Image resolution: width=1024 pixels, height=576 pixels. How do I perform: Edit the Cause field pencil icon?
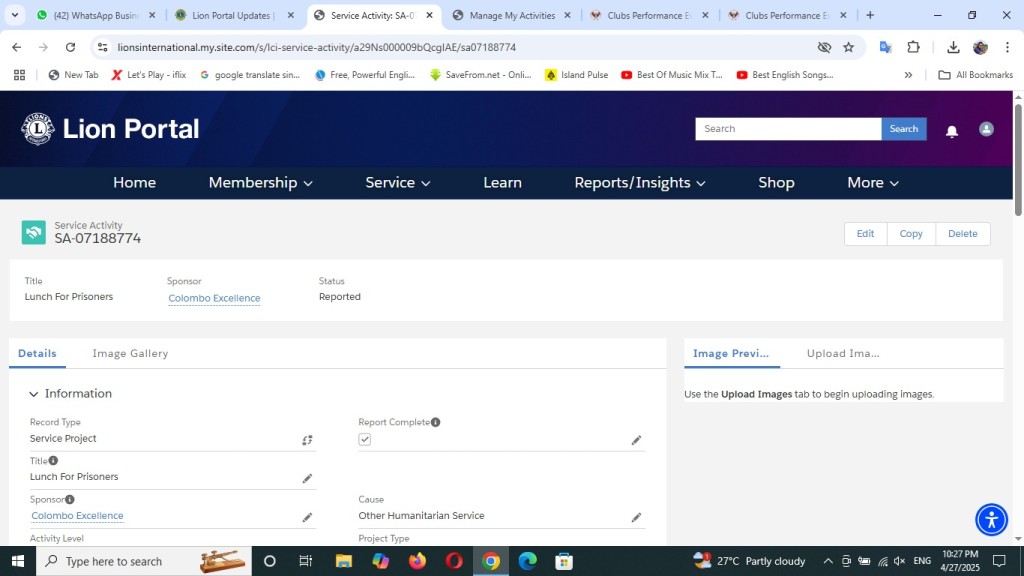click(x=636, y=518)
